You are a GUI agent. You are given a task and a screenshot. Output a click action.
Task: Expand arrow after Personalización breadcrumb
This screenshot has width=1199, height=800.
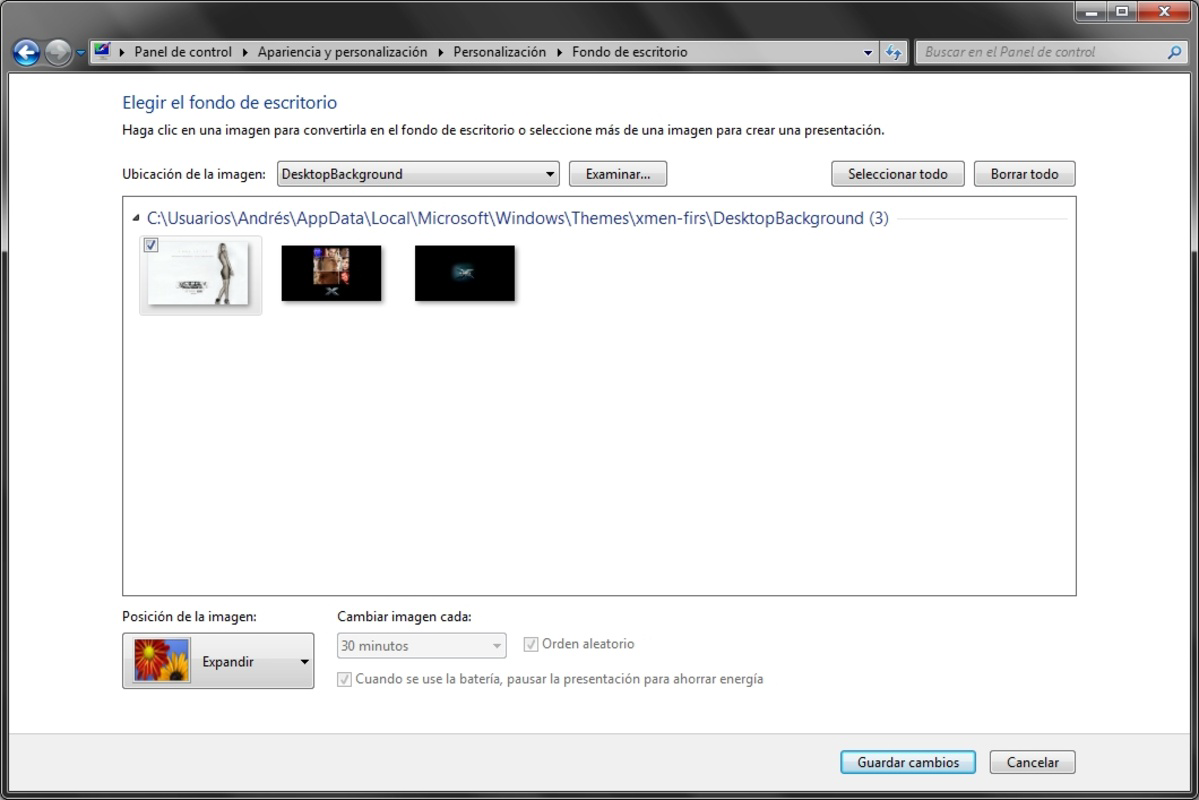(x=559, y=52)
